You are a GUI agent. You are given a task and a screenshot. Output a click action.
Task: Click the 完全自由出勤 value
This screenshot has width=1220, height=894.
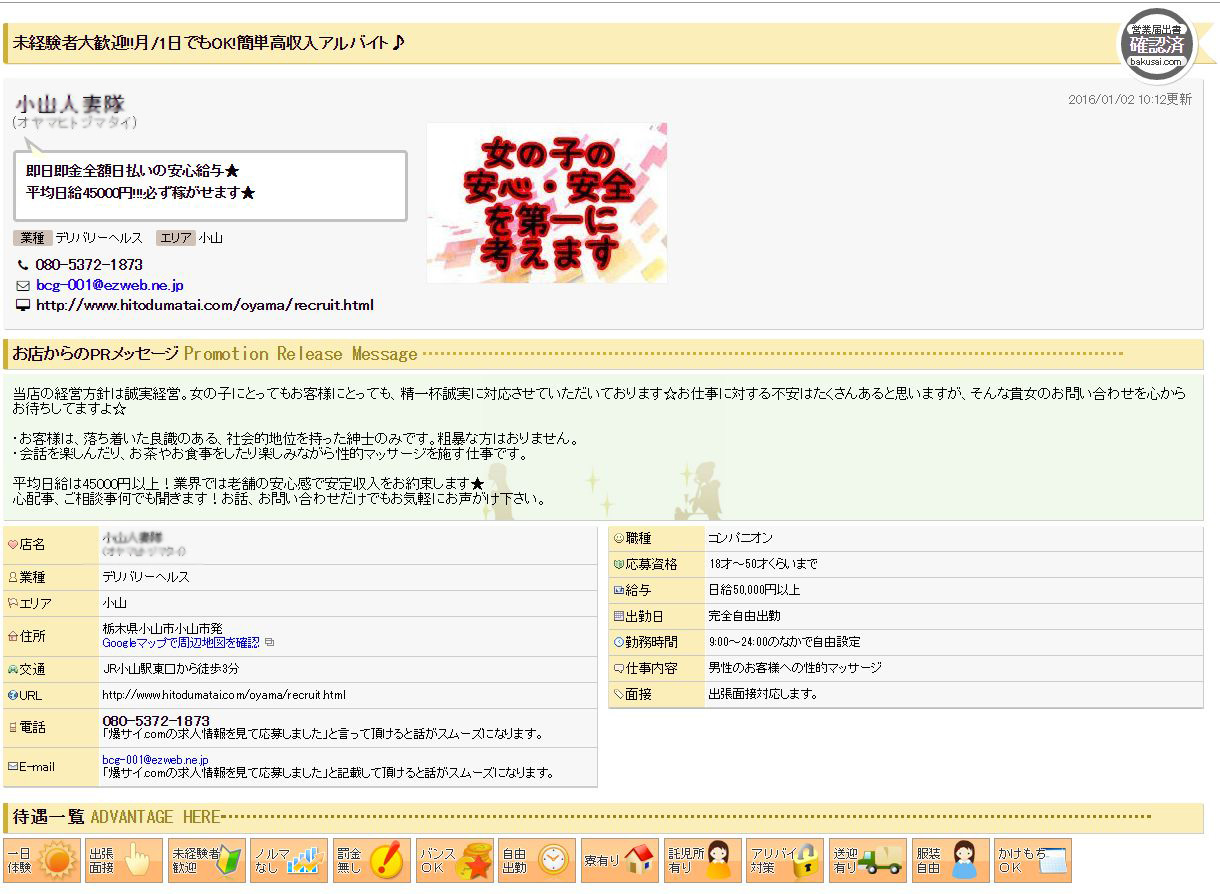pyautogui.click(x=744, y=616)
